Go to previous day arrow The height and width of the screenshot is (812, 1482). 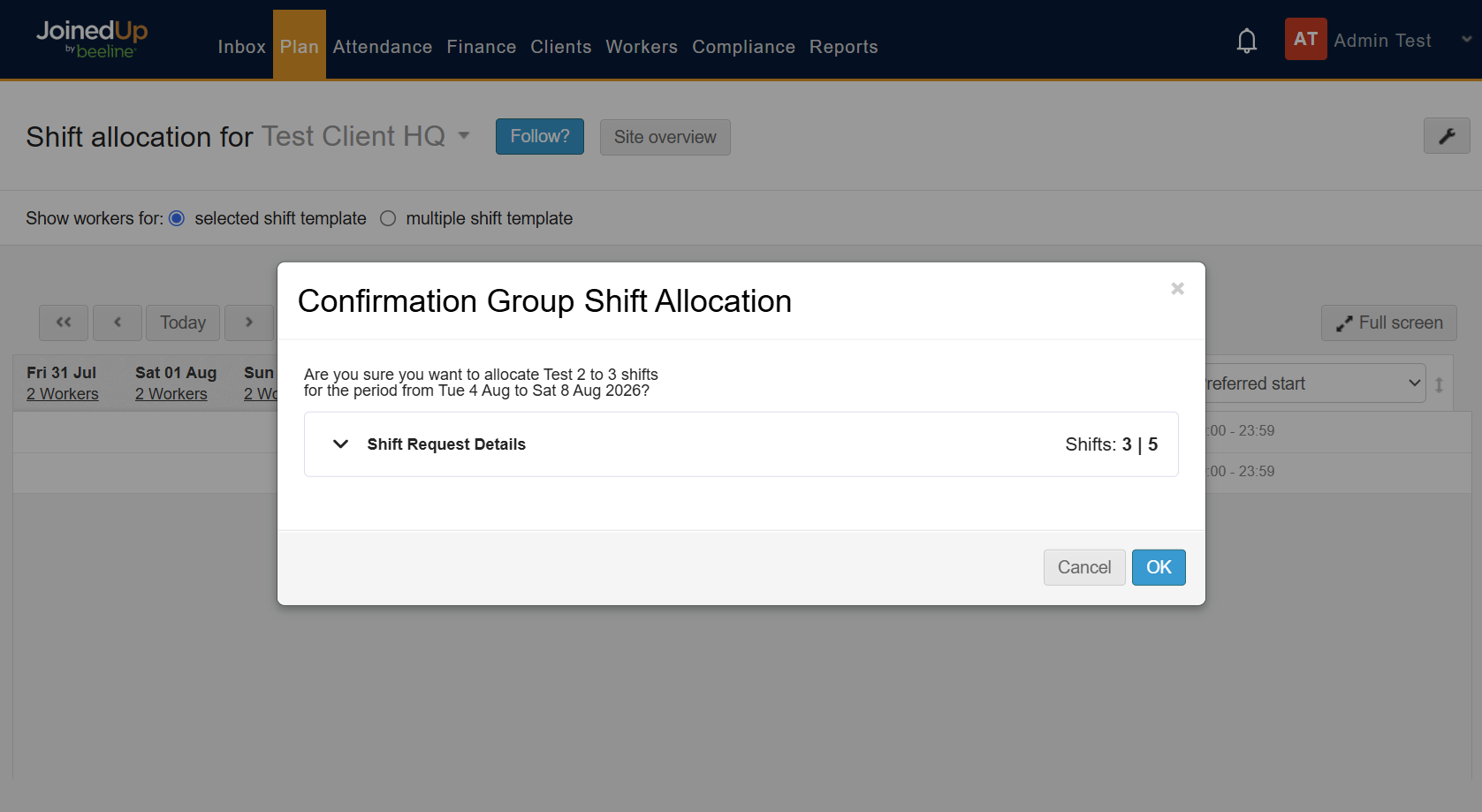(x=118, y=323)
